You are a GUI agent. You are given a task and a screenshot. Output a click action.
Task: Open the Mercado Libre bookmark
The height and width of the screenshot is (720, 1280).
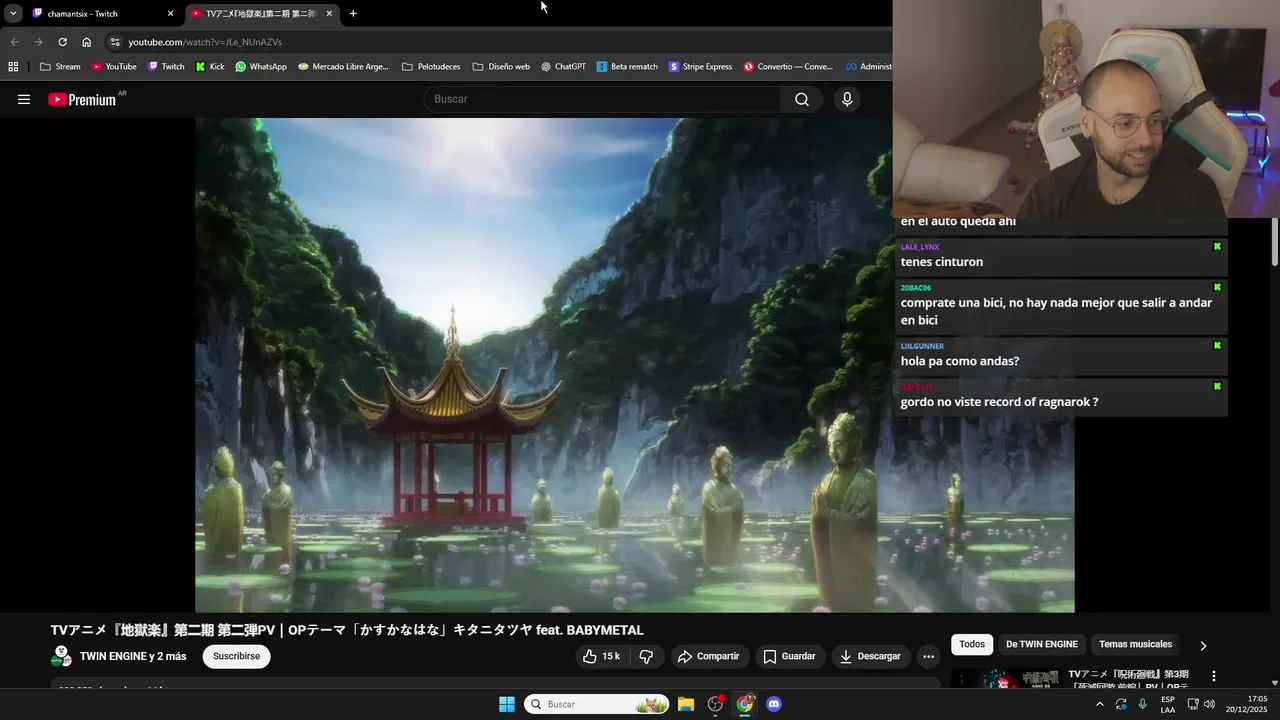[x=343, y=67]
